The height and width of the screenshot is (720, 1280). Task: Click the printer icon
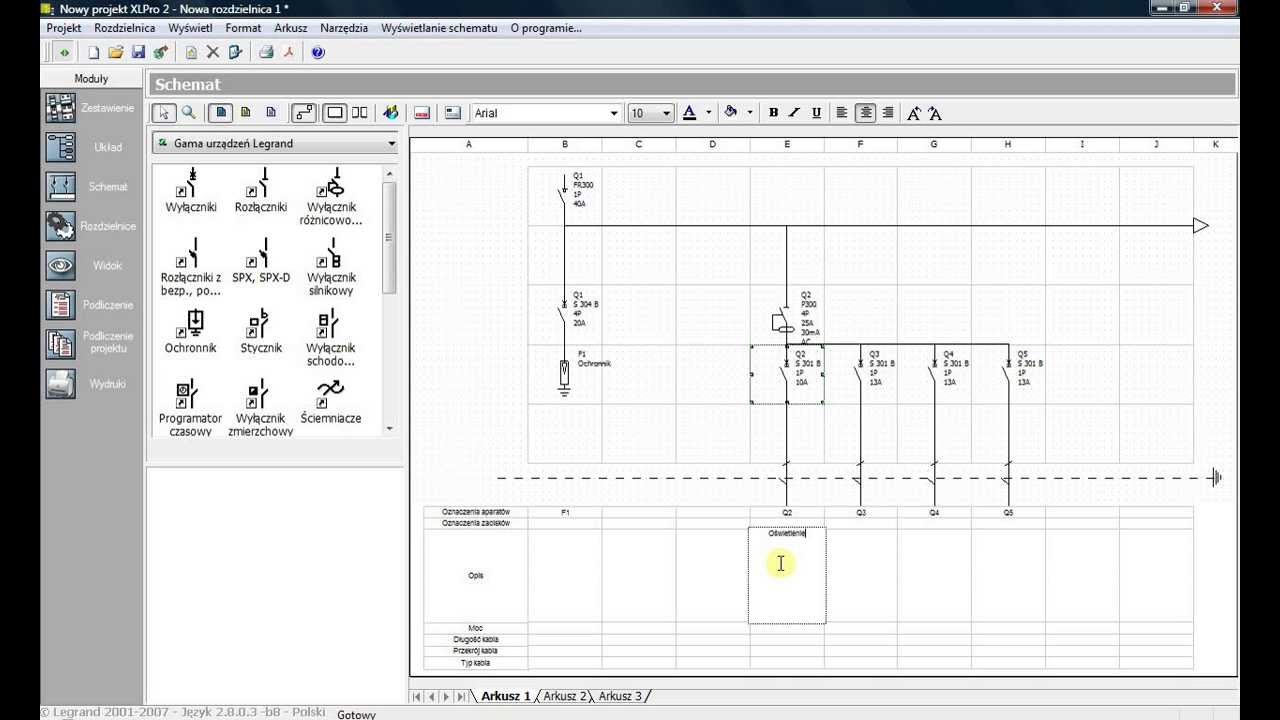(x=266, y=52)
